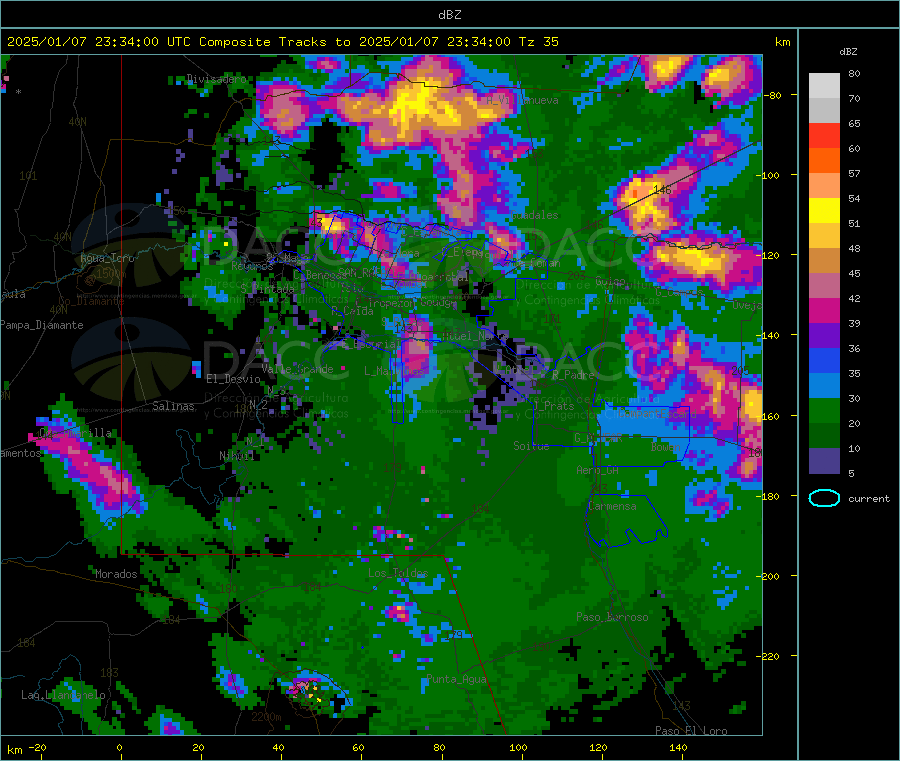The width and height of the screenshot is (900, 761).
Task: Click the '2200m' elevation label
Action: (x=266, y=717)
